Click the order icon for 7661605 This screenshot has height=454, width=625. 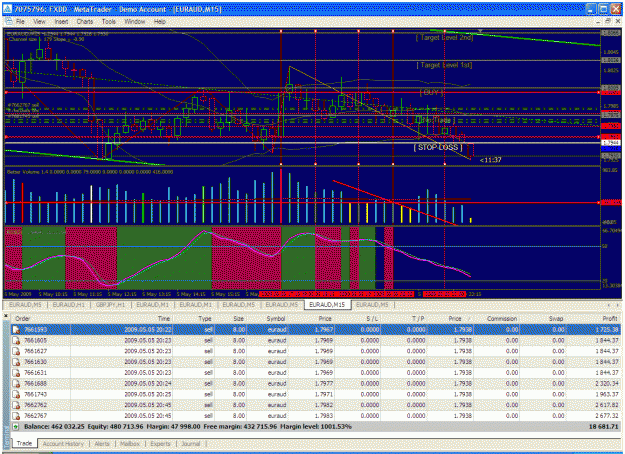point(16,340)
